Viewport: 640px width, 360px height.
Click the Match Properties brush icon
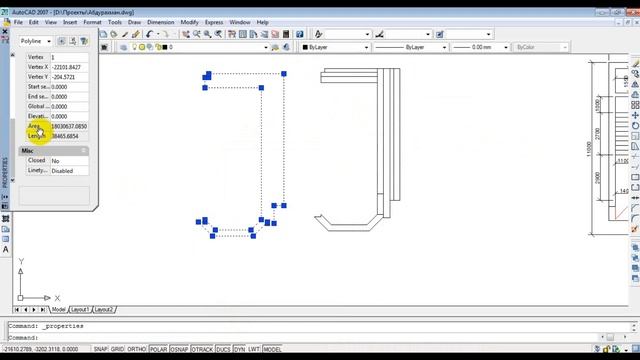(136, 35)
